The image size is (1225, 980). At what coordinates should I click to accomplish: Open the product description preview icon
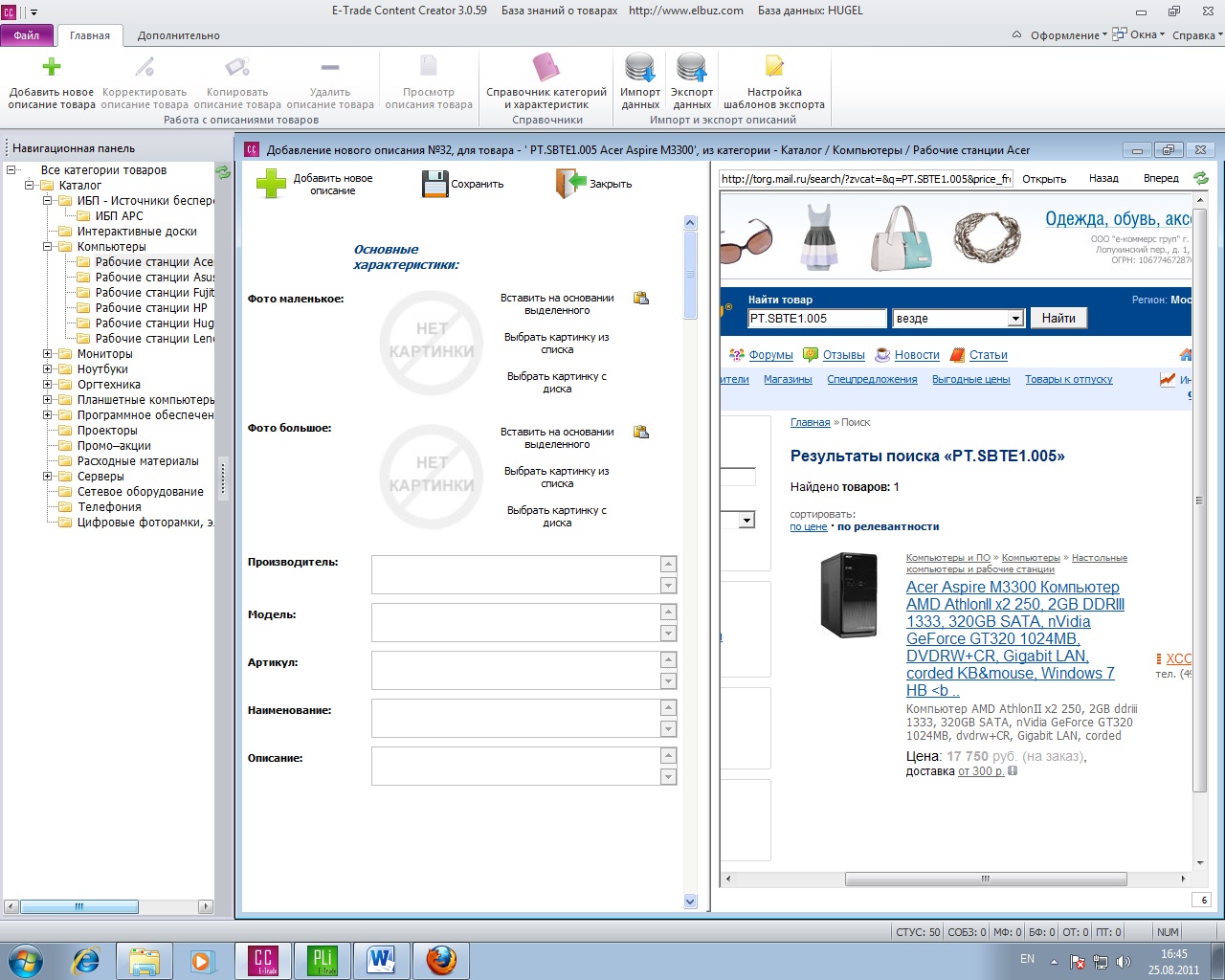[429, 67]
